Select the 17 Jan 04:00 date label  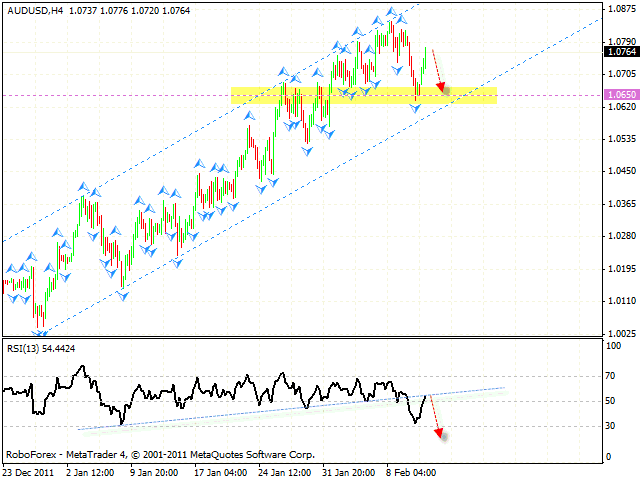click(221, 471)
